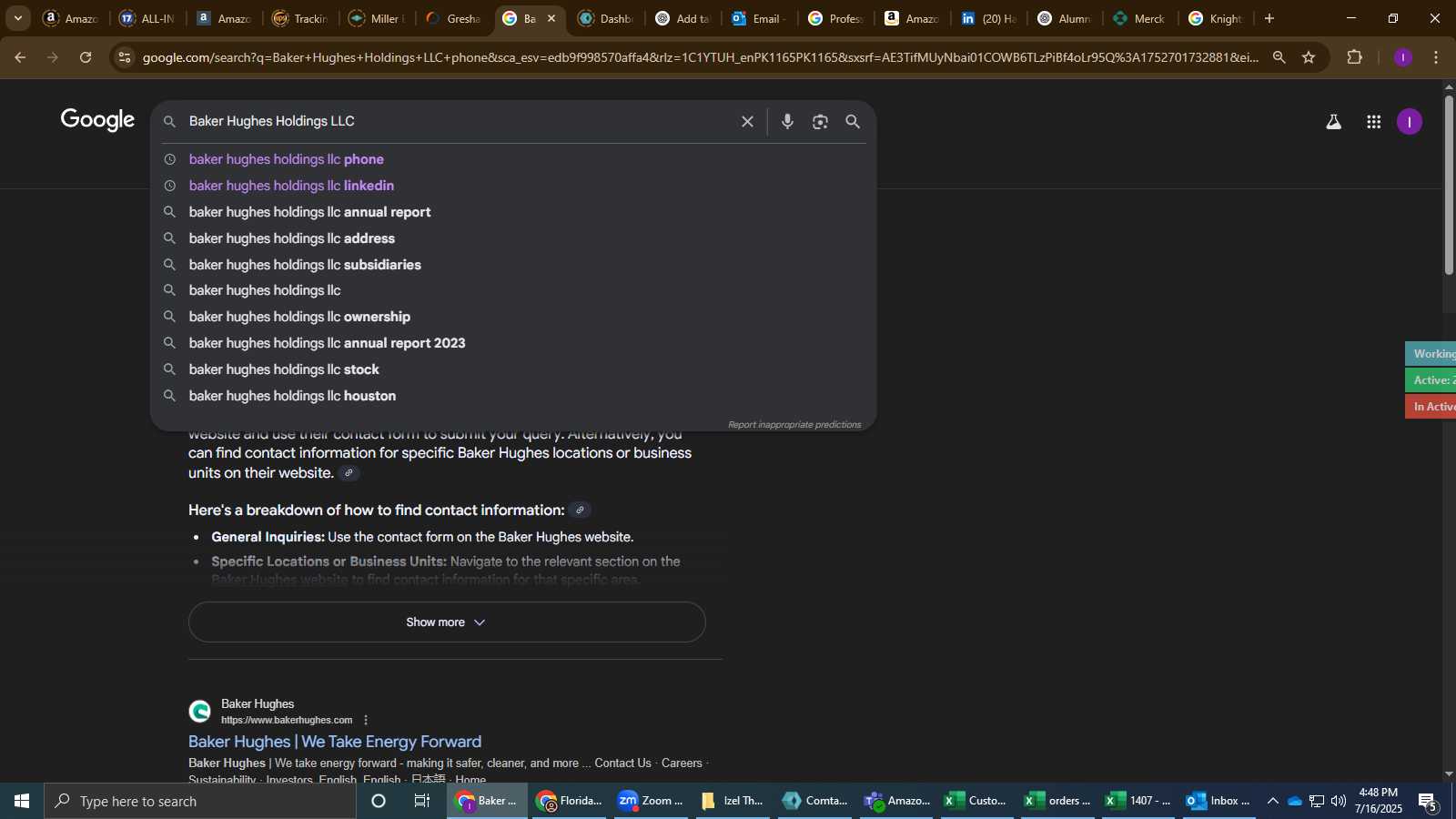Open notification center icon

[x=1428, y=801]
